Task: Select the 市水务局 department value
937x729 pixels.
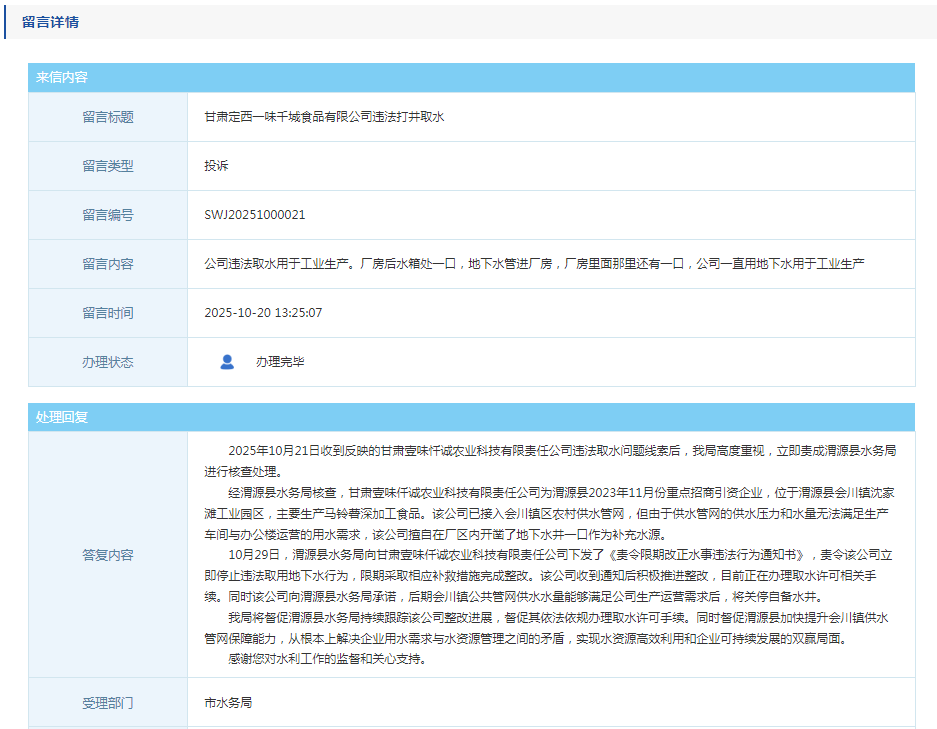Action: click(228, 703)
